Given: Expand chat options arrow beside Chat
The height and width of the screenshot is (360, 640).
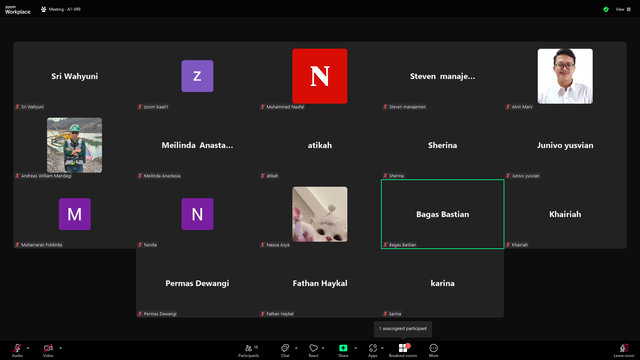Looking at the screenshot, I should [x=296, y=348].
